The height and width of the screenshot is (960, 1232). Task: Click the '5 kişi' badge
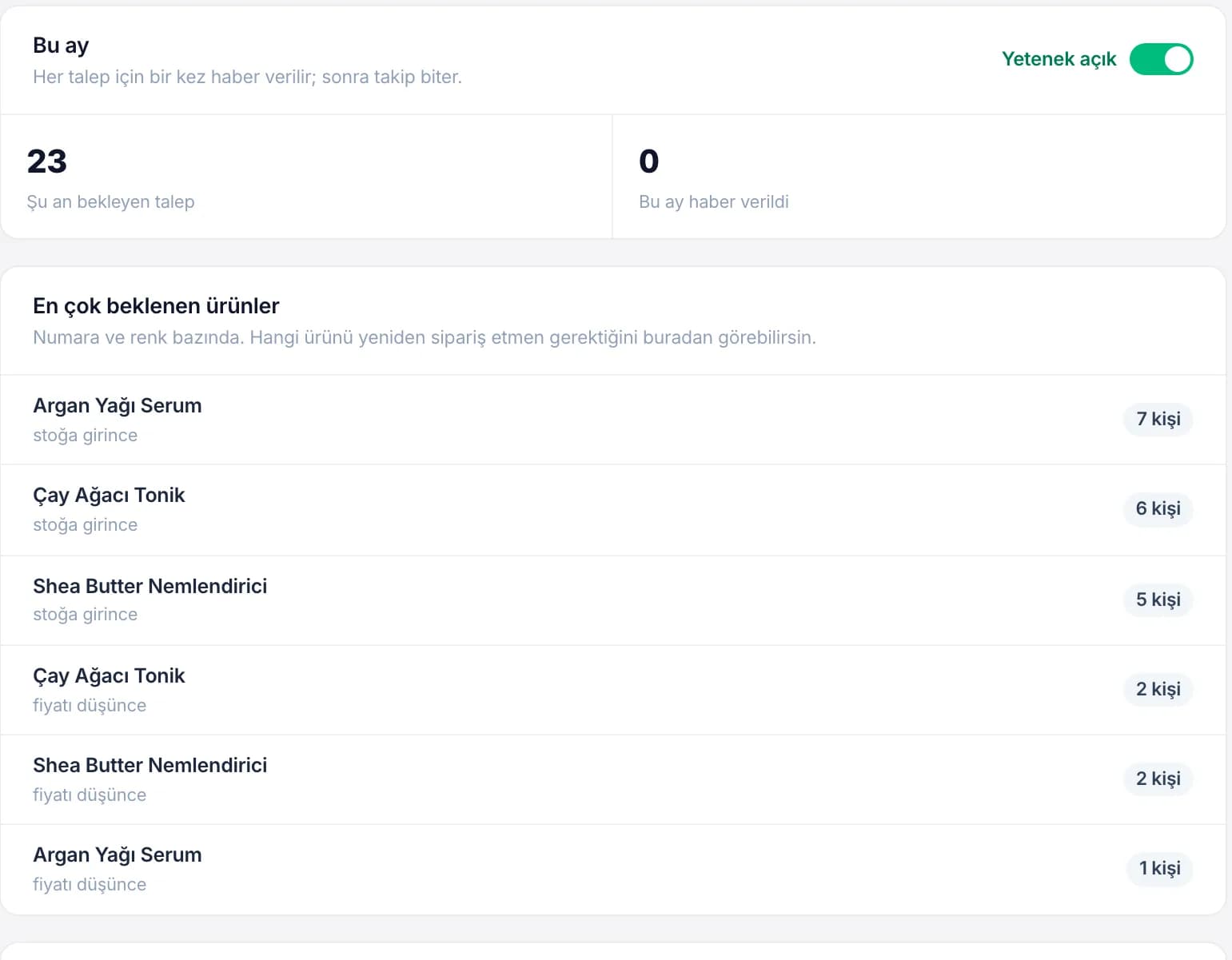coord(1158,600)
